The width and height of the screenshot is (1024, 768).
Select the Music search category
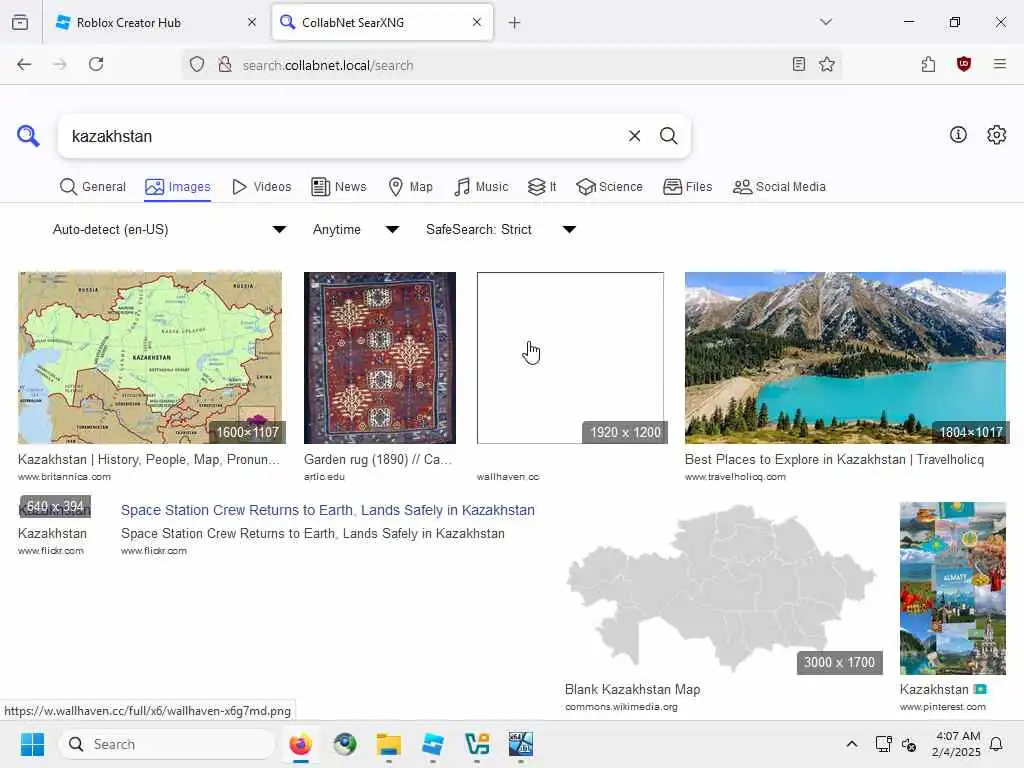pos(481,187)
